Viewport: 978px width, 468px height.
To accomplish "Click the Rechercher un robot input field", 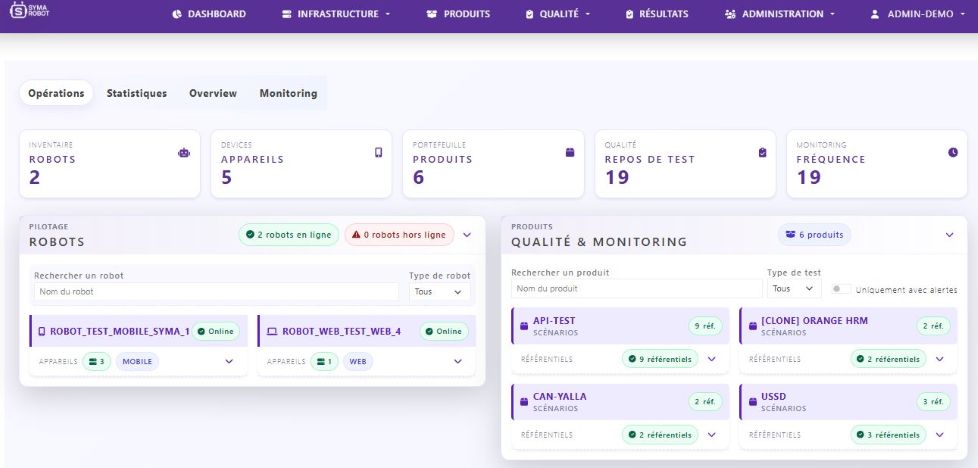I will pos(216,292).
